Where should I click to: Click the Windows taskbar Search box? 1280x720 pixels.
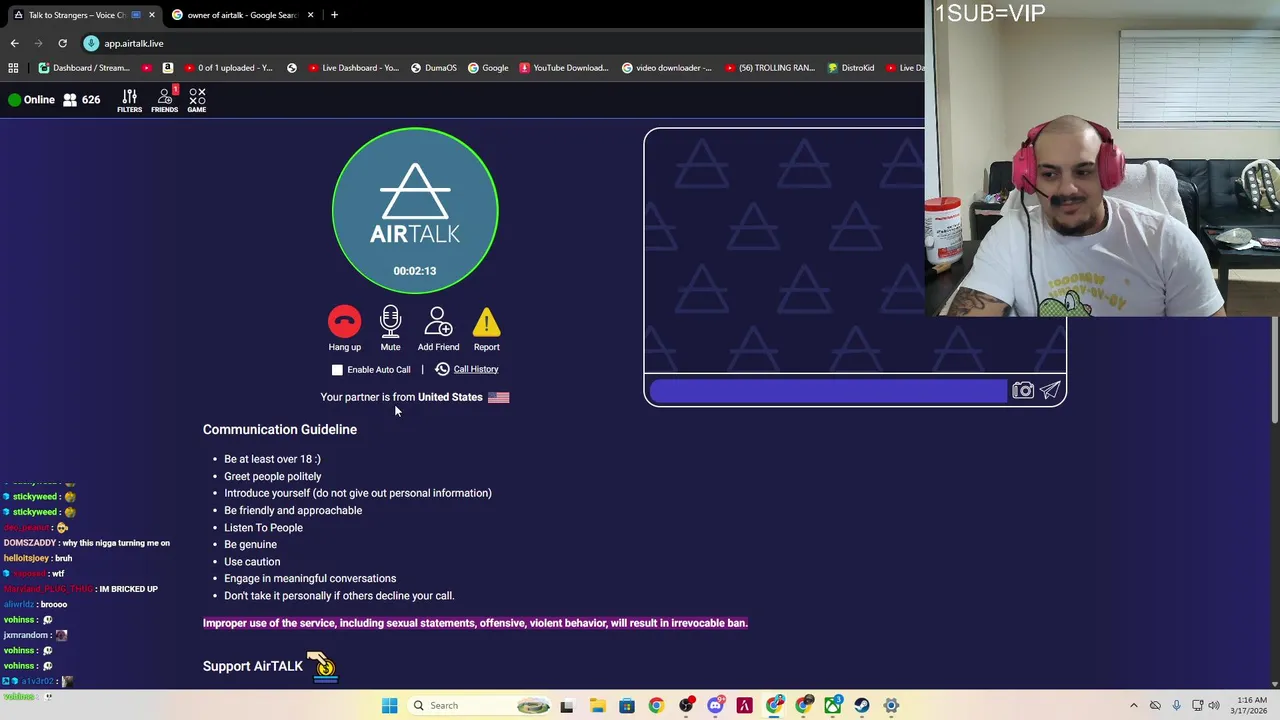pyautogui.click(x=480, y=706)
